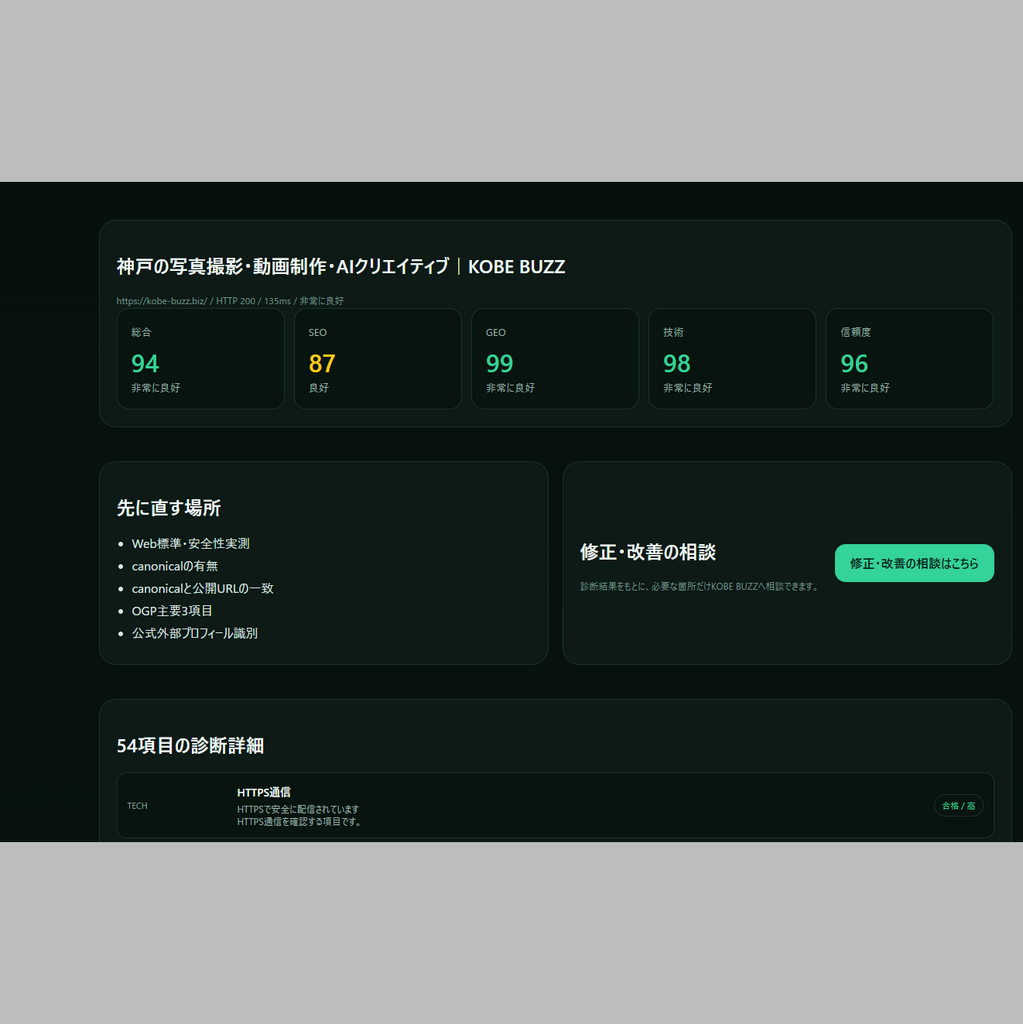1023x1024 pixels.
Task: Click the 修正・改善の相談はこちら button
Action: 914,563
